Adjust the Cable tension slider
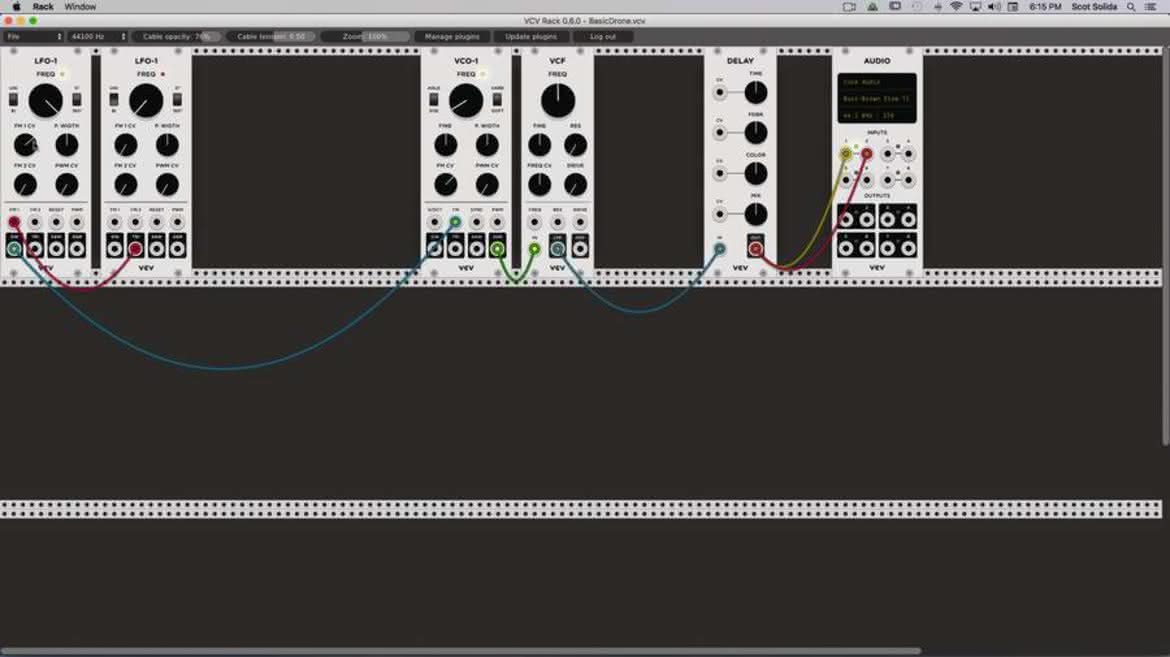Viewport: 1170px width, 657px height. coord(271,37)
